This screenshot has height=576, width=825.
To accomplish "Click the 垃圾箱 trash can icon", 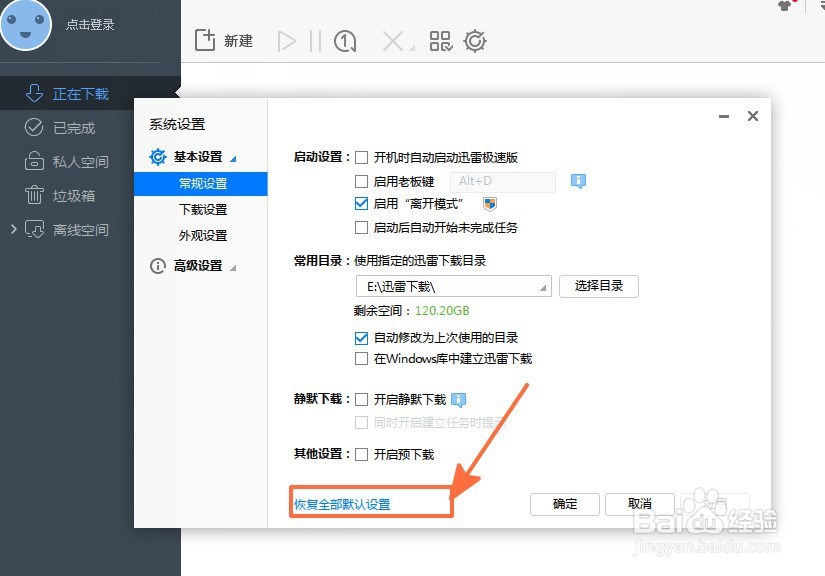I will tap(34, 195).
